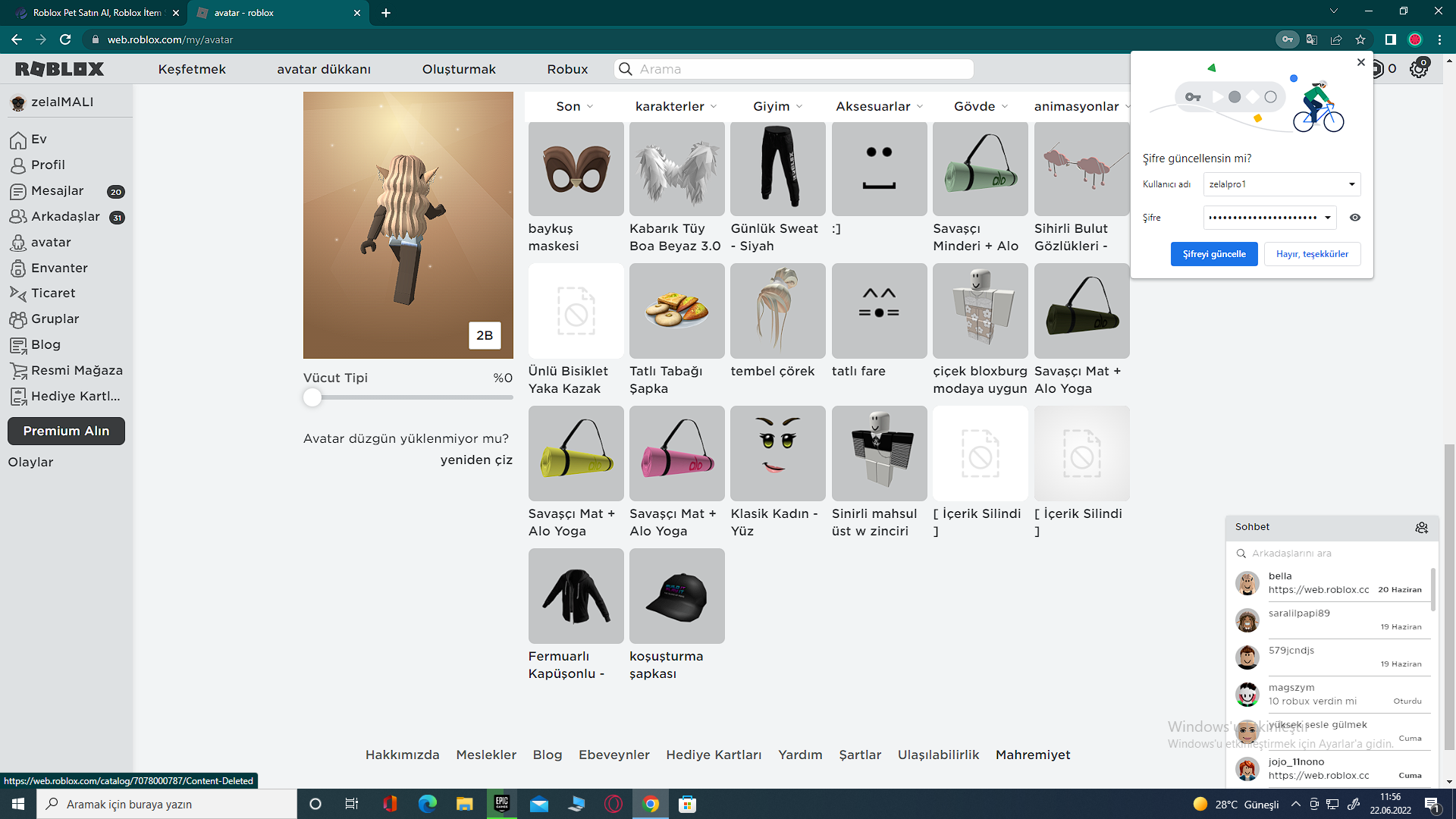Show the saved password with eye icon

1355,218
